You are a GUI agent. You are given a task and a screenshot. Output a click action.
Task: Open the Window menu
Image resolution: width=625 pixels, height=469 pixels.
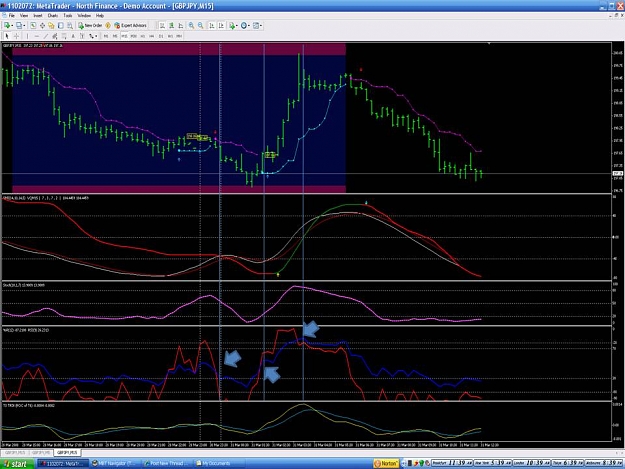coord(84,16)
